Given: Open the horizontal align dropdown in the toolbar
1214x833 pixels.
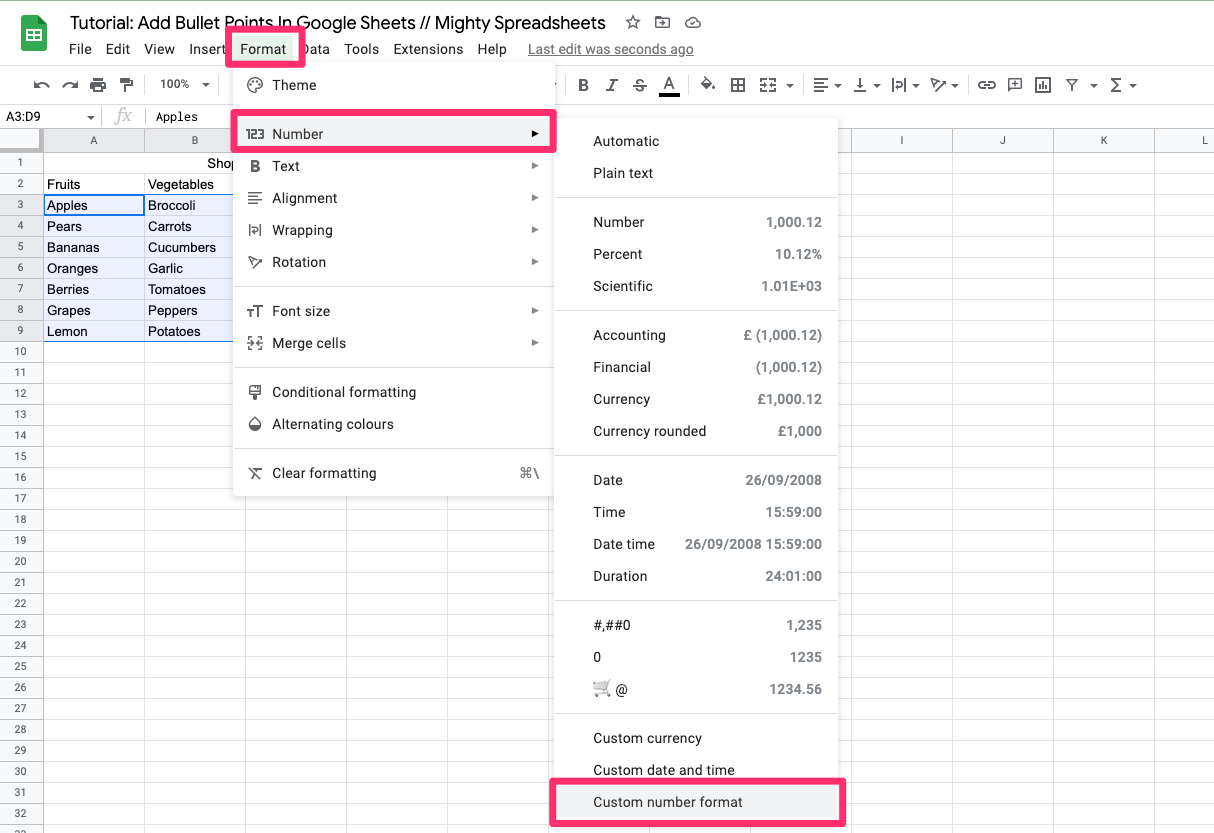Looking at the screenshot, I should 827,85.
